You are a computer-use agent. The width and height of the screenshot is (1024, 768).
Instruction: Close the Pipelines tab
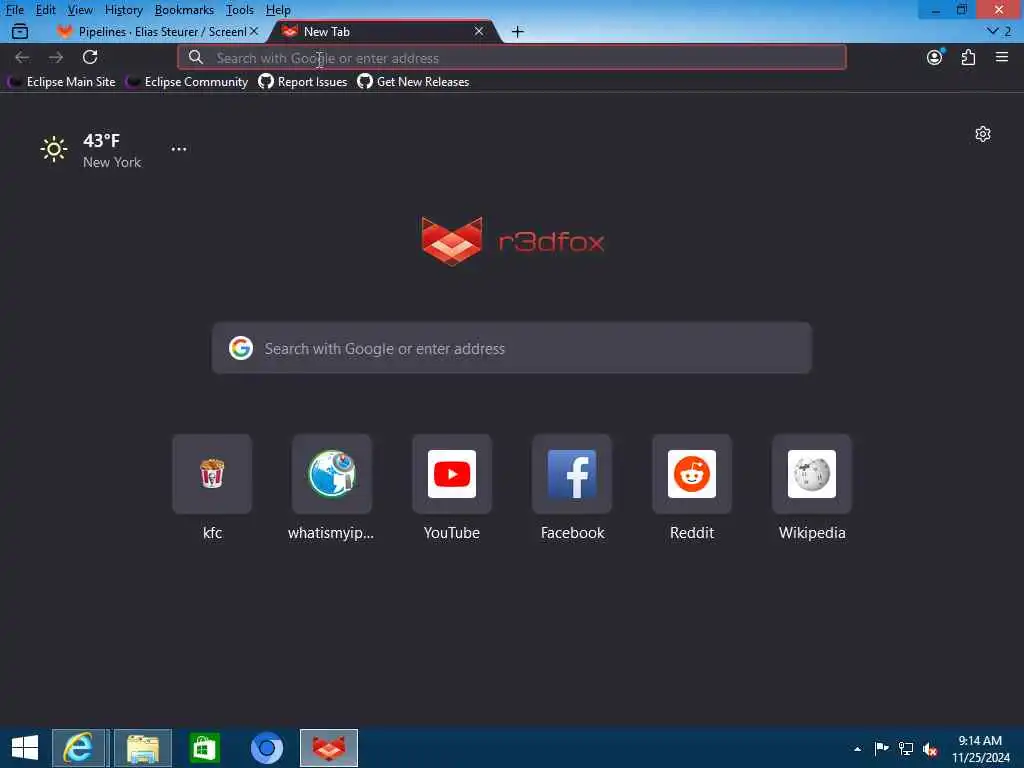pos(254,31)
